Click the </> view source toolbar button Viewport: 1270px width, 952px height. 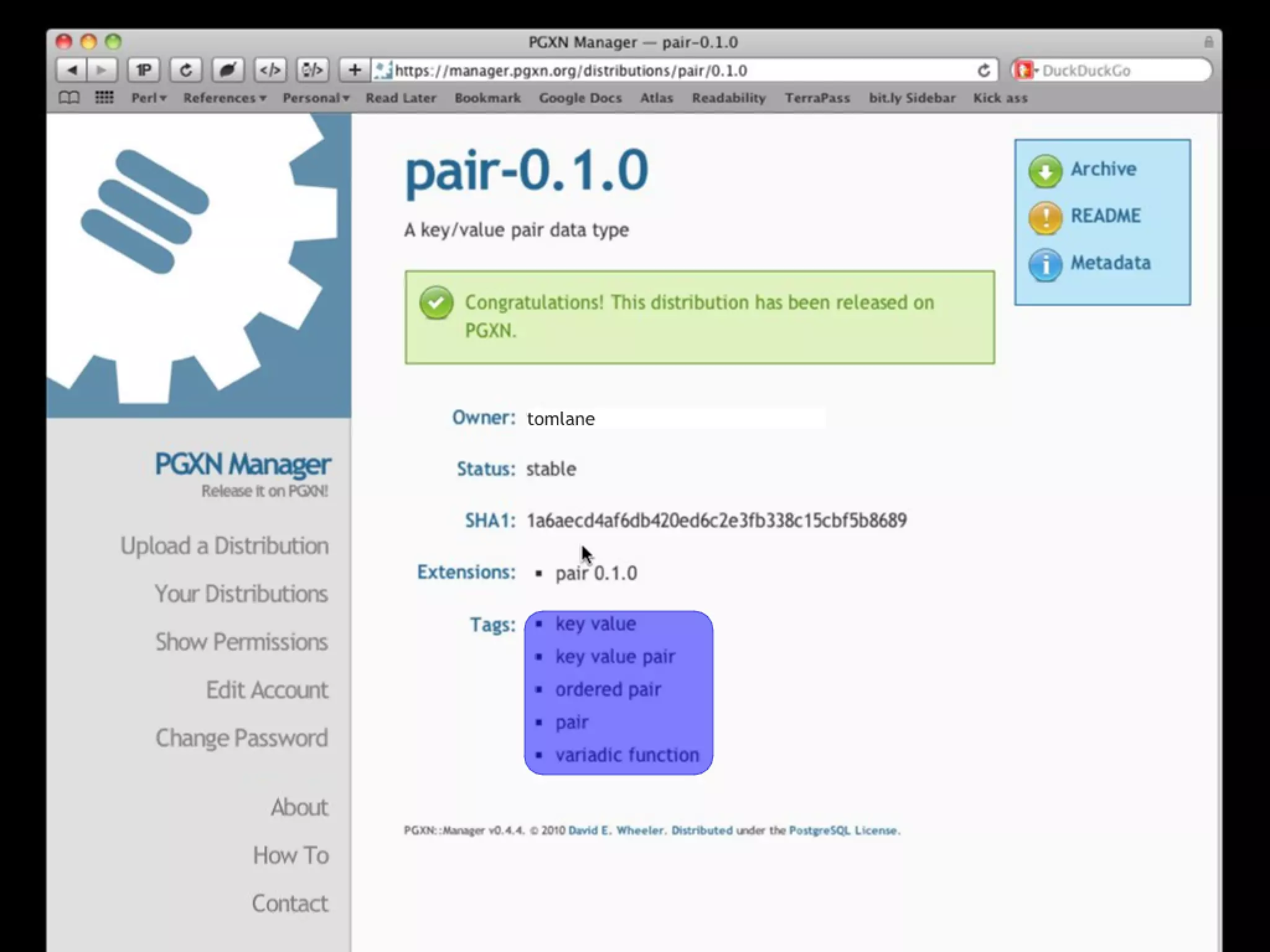pyautogui.click(x=270, y=70)
